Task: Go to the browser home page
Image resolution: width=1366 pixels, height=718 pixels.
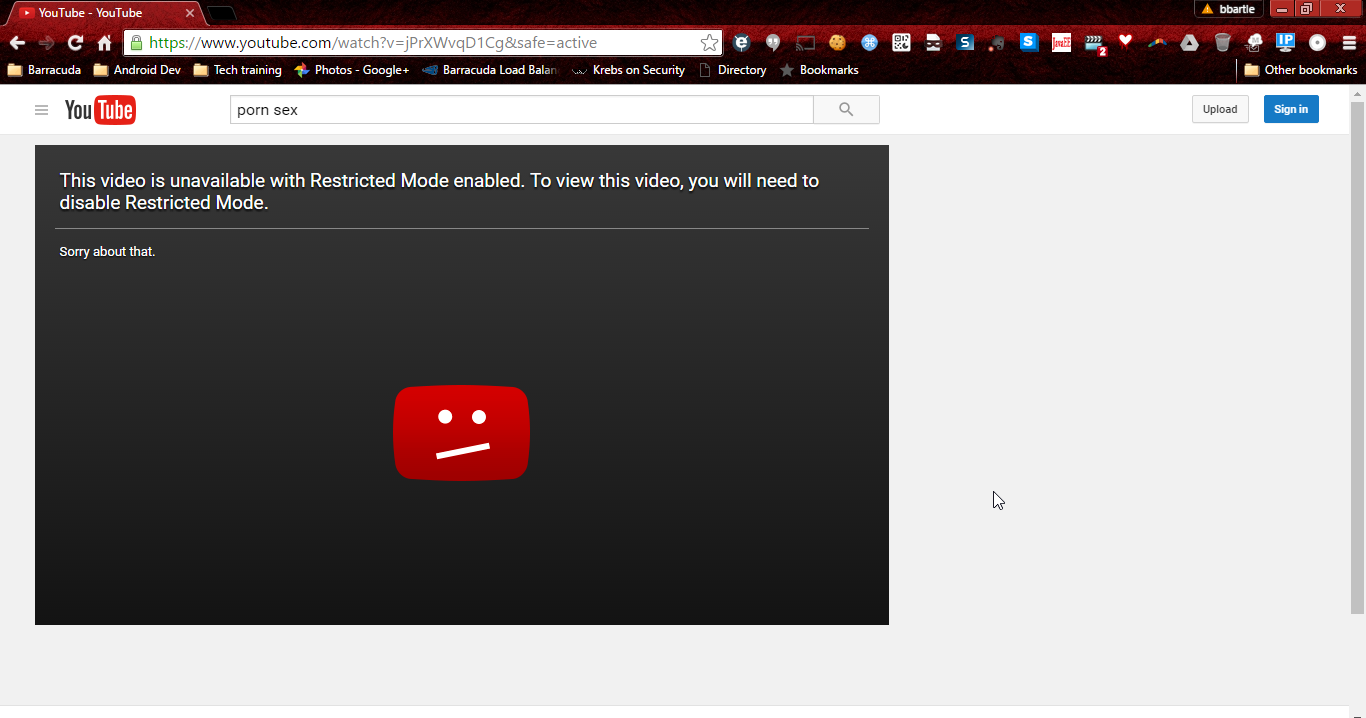Action: coord(104,43)
